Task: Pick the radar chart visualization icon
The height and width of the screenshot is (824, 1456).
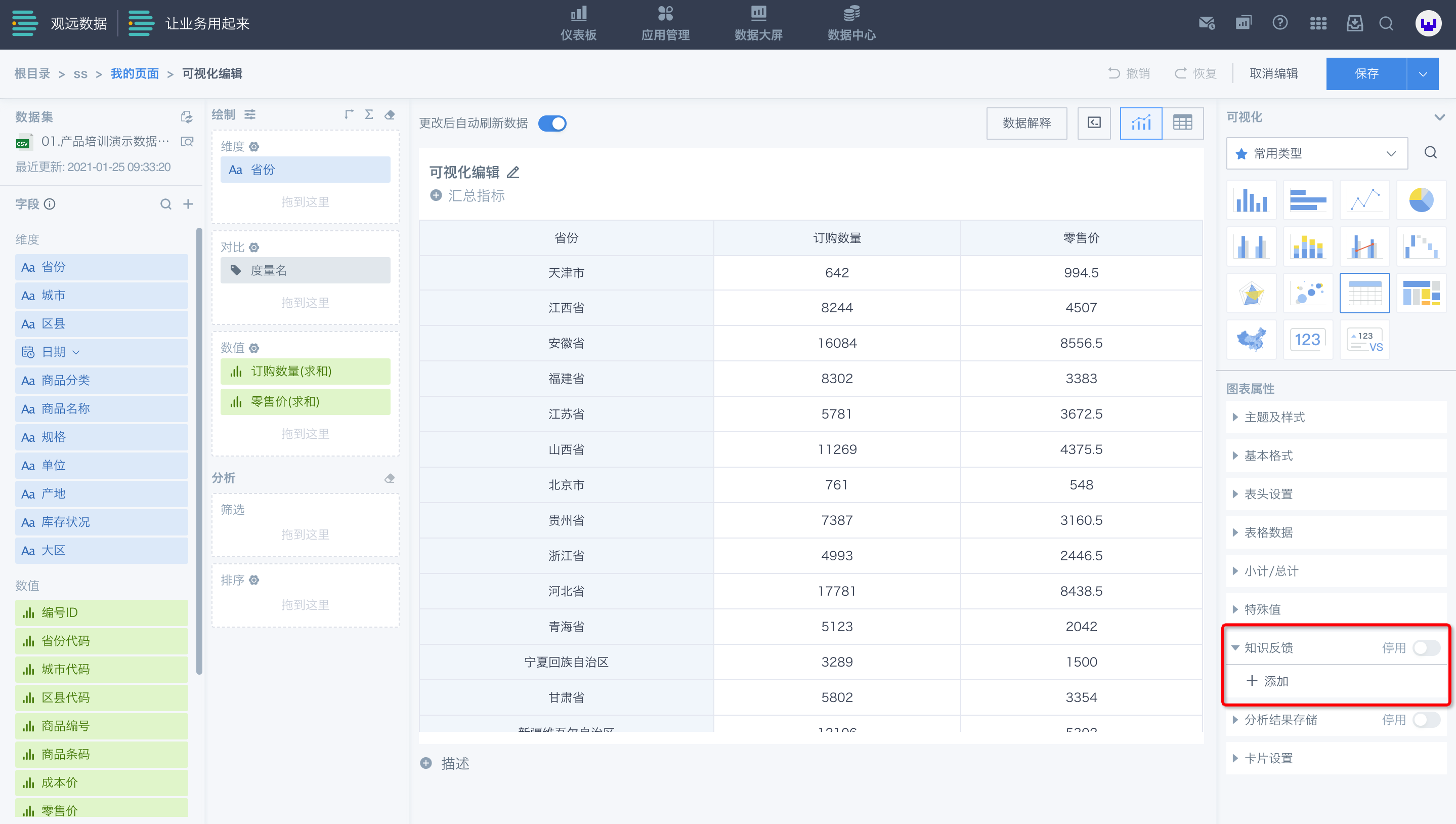Action: pyautogui.click(x=1251, y=293)
